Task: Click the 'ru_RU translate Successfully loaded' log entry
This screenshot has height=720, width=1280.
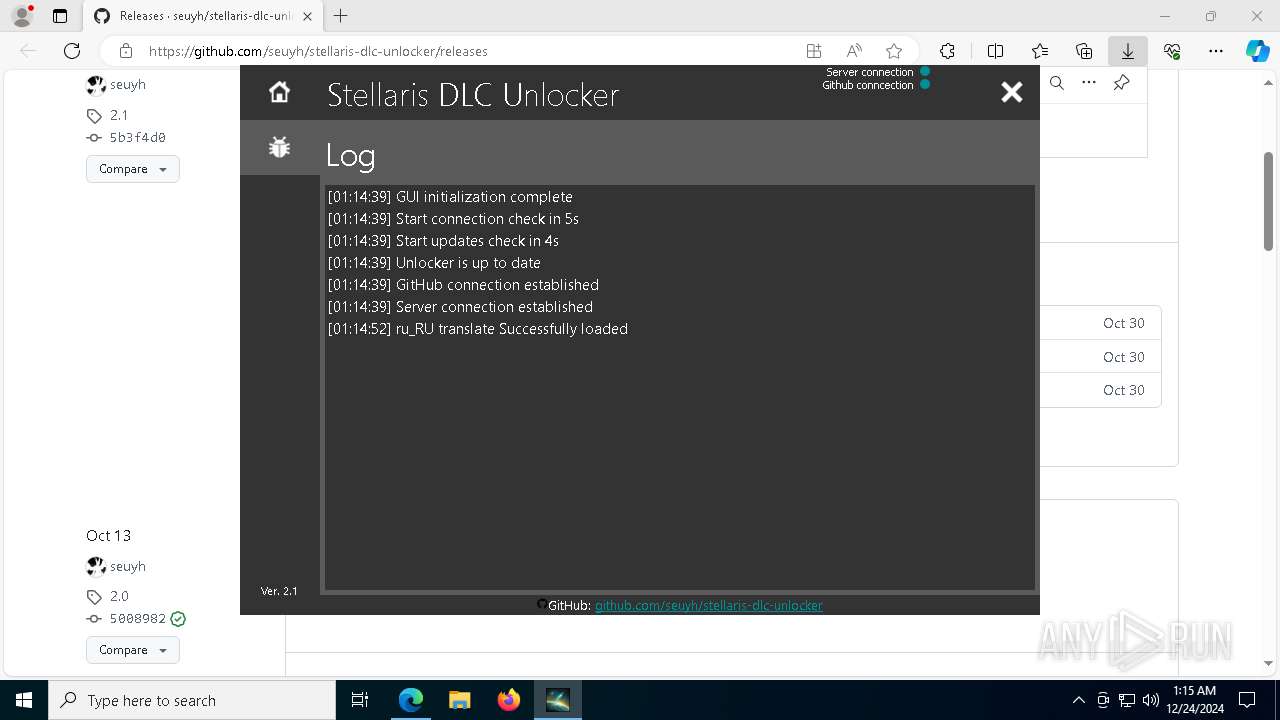Action: (478, 329)
